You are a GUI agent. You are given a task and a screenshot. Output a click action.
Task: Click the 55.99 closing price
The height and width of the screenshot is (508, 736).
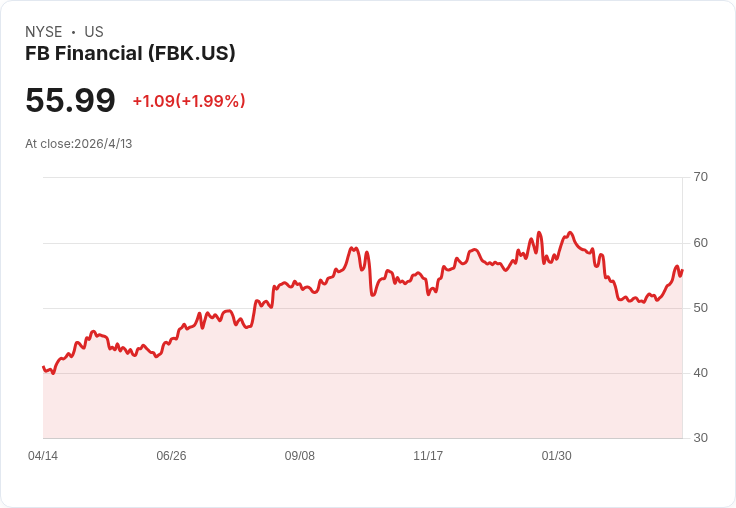coord(70,100)
